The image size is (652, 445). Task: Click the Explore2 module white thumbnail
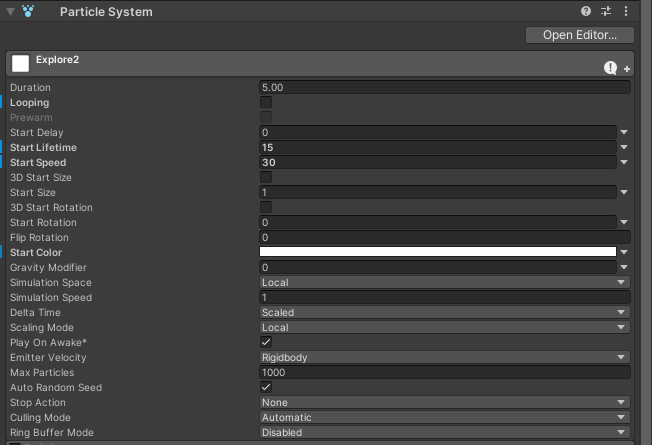tap(20, 63)
